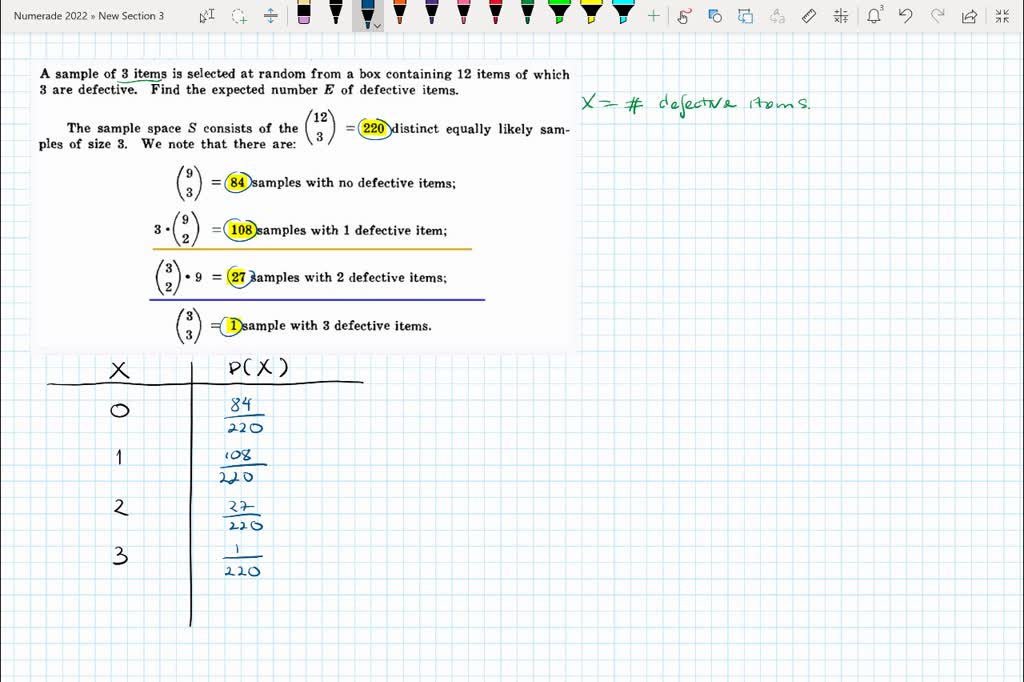Viewport: 1024px width, 682px height.
Task: Select the green highlighter pen
Action: click(x=558, y=13)
